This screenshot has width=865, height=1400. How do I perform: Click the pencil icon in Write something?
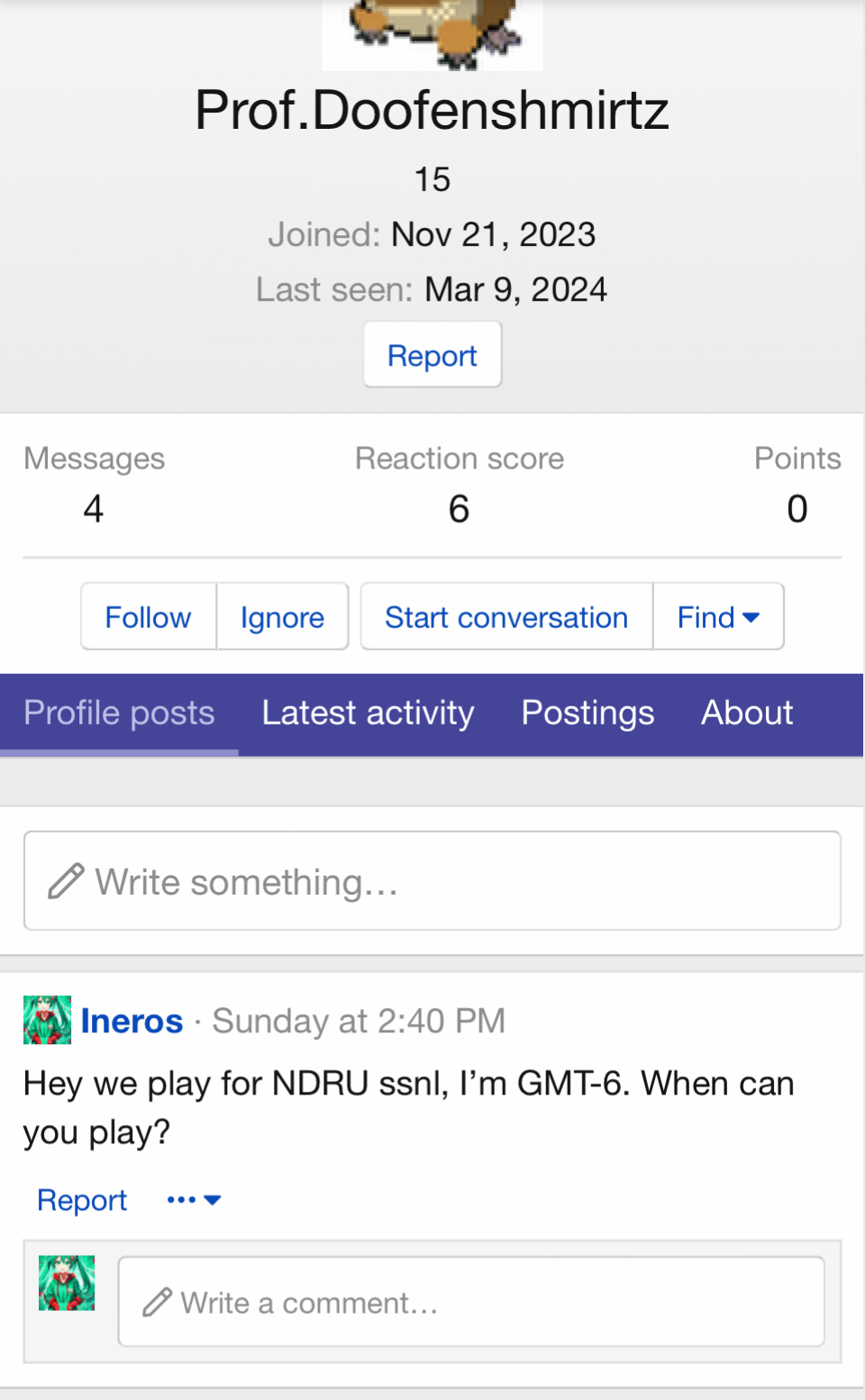click(66, 881)
